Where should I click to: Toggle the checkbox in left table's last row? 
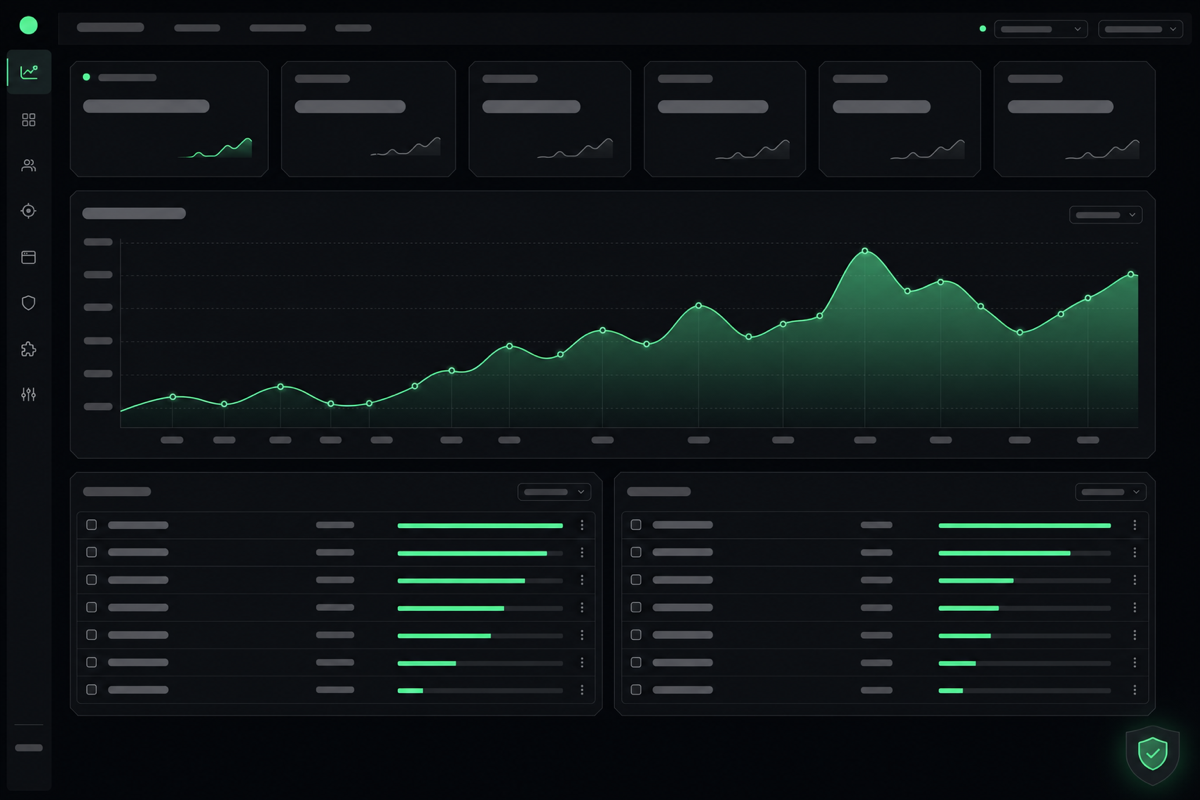point(92,690)
